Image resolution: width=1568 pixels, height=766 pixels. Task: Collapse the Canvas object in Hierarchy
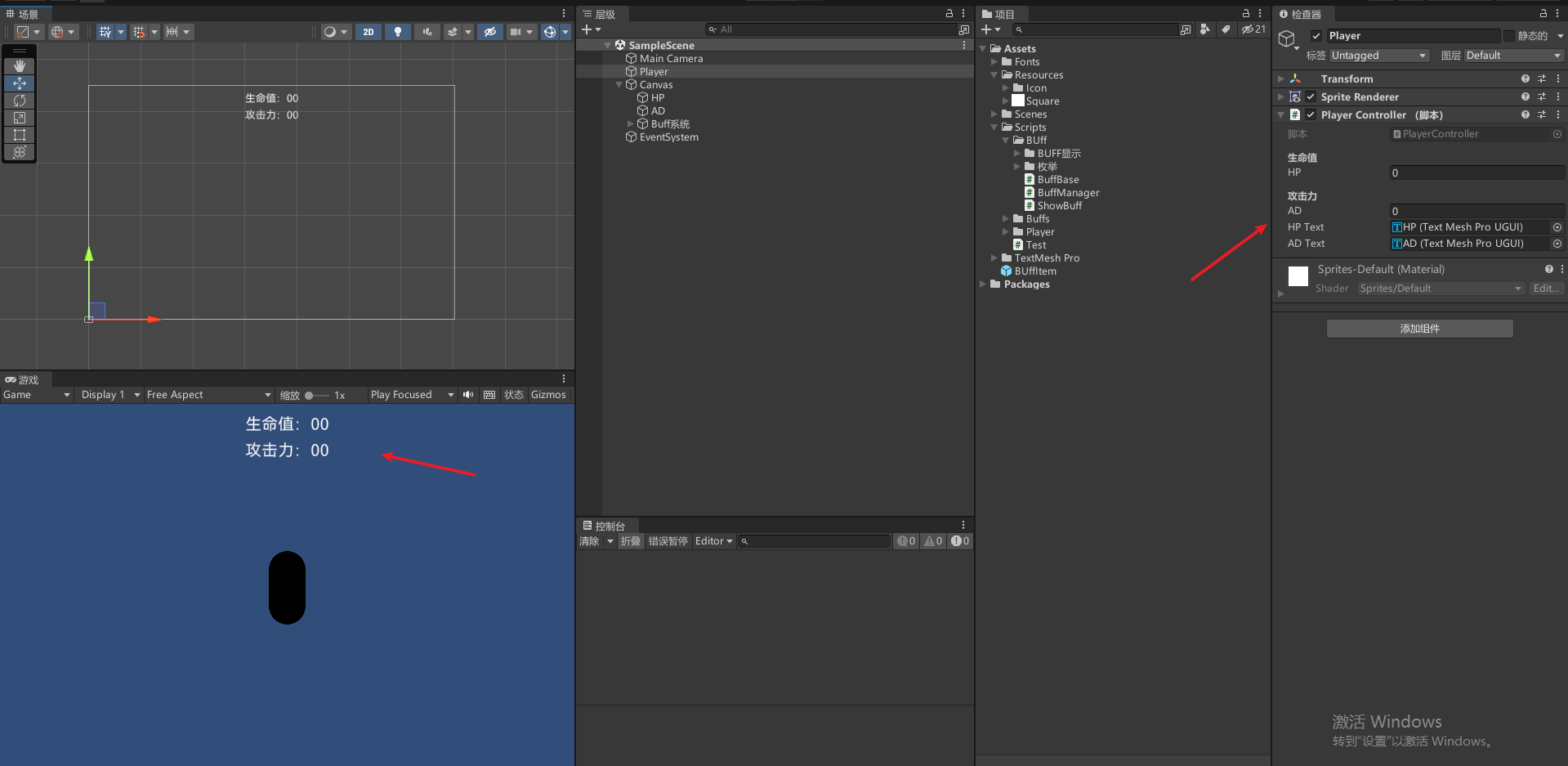pyautogui.click(x=619, y=84)
